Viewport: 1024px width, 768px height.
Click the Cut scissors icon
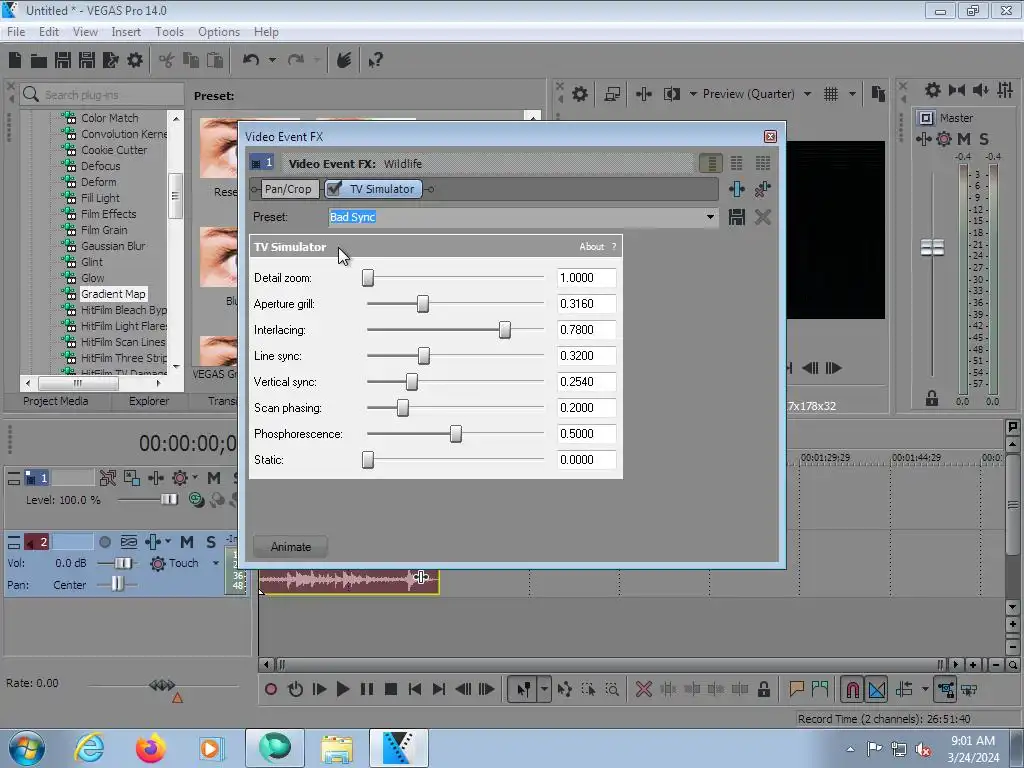(167, 60)
